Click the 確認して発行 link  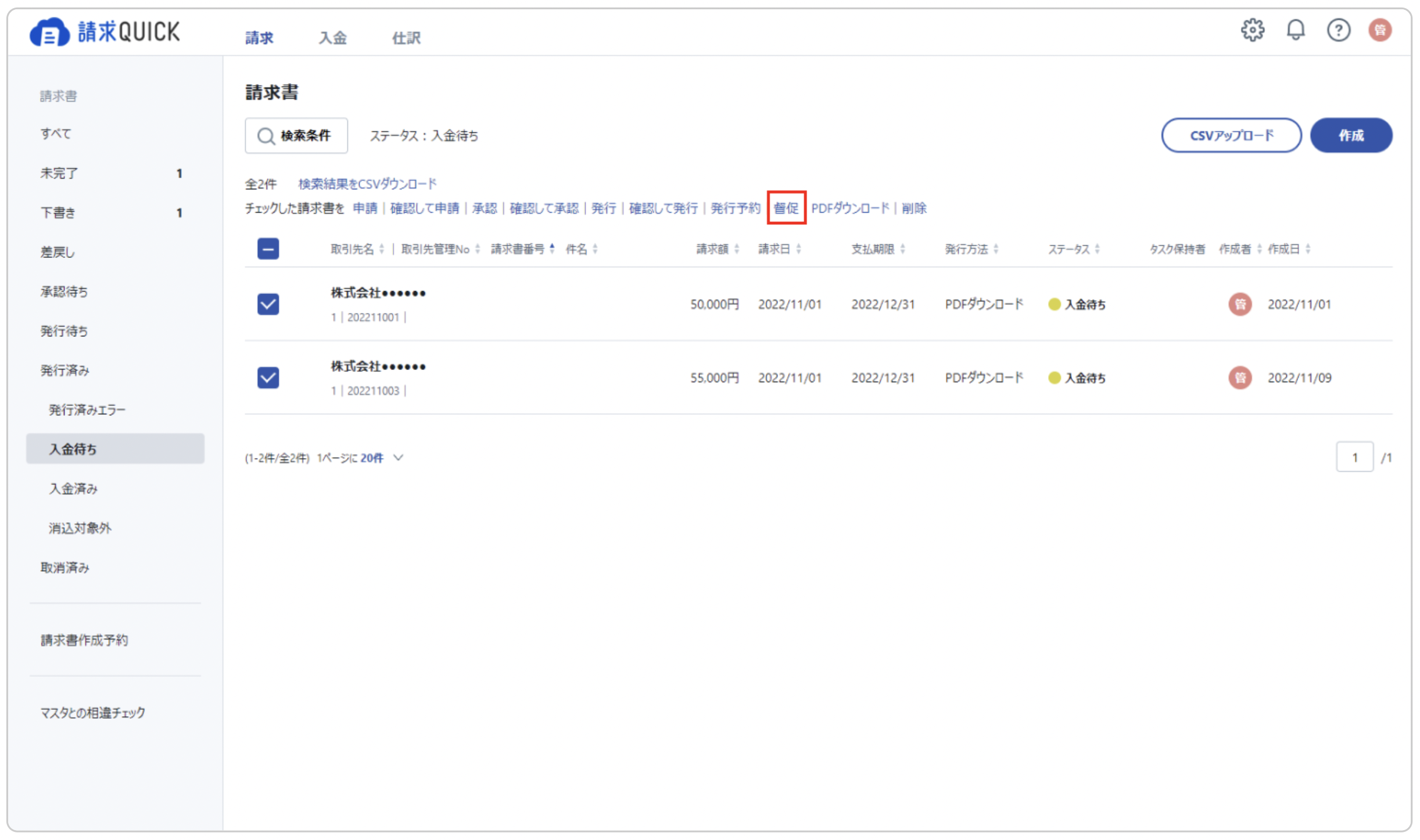tap(664, 208)
